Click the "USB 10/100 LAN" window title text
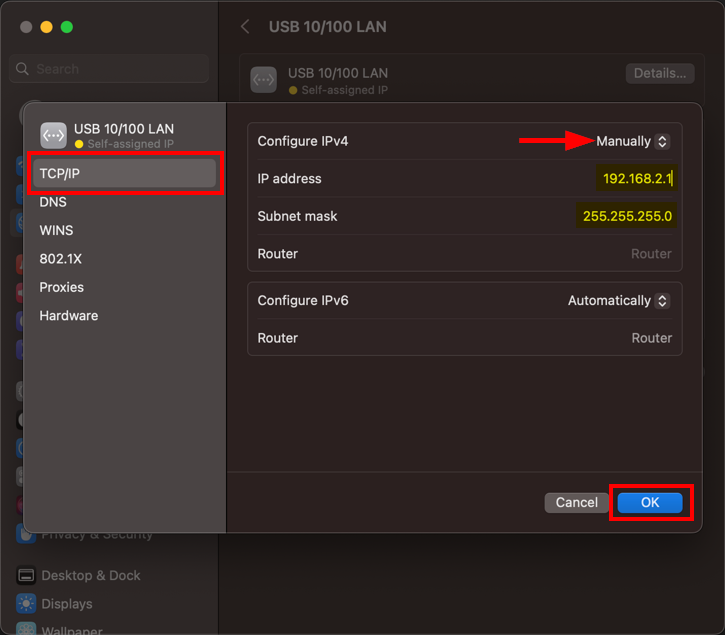Viewport: 725px width, 635px height. [x=327, y=27]
